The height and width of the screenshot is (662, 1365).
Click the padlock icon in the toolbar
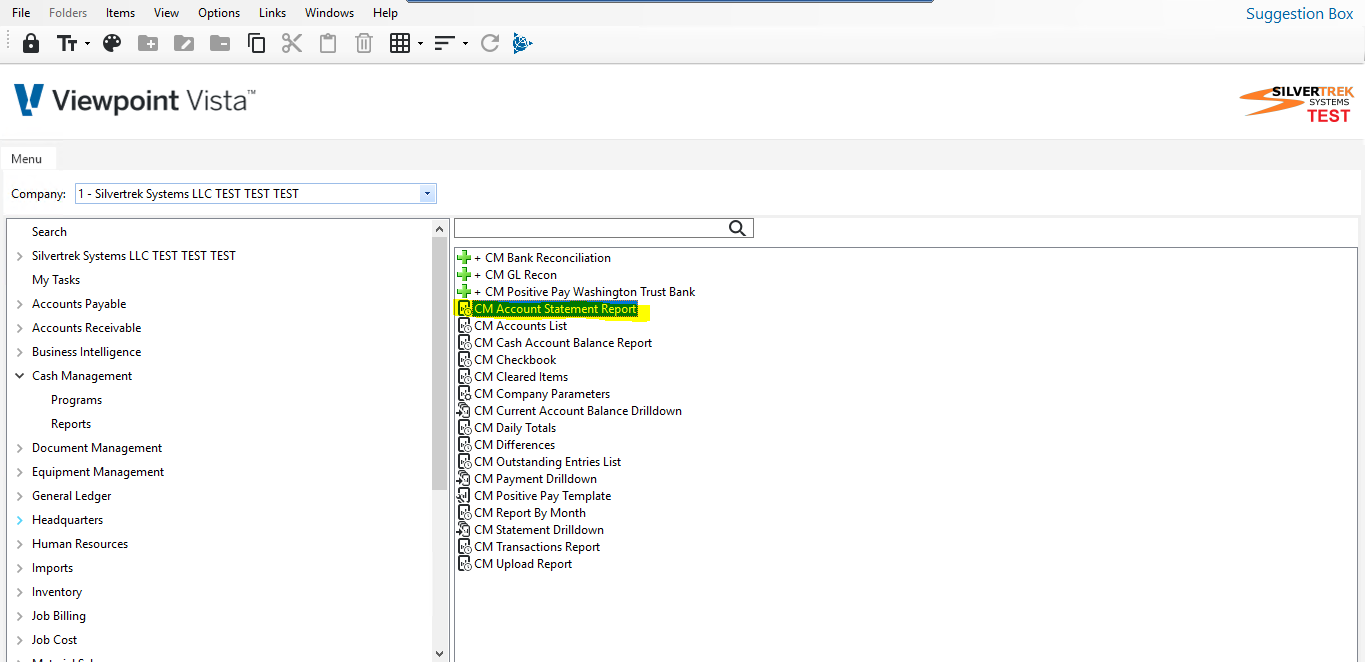pyautogui.click(x=31, y=43)
